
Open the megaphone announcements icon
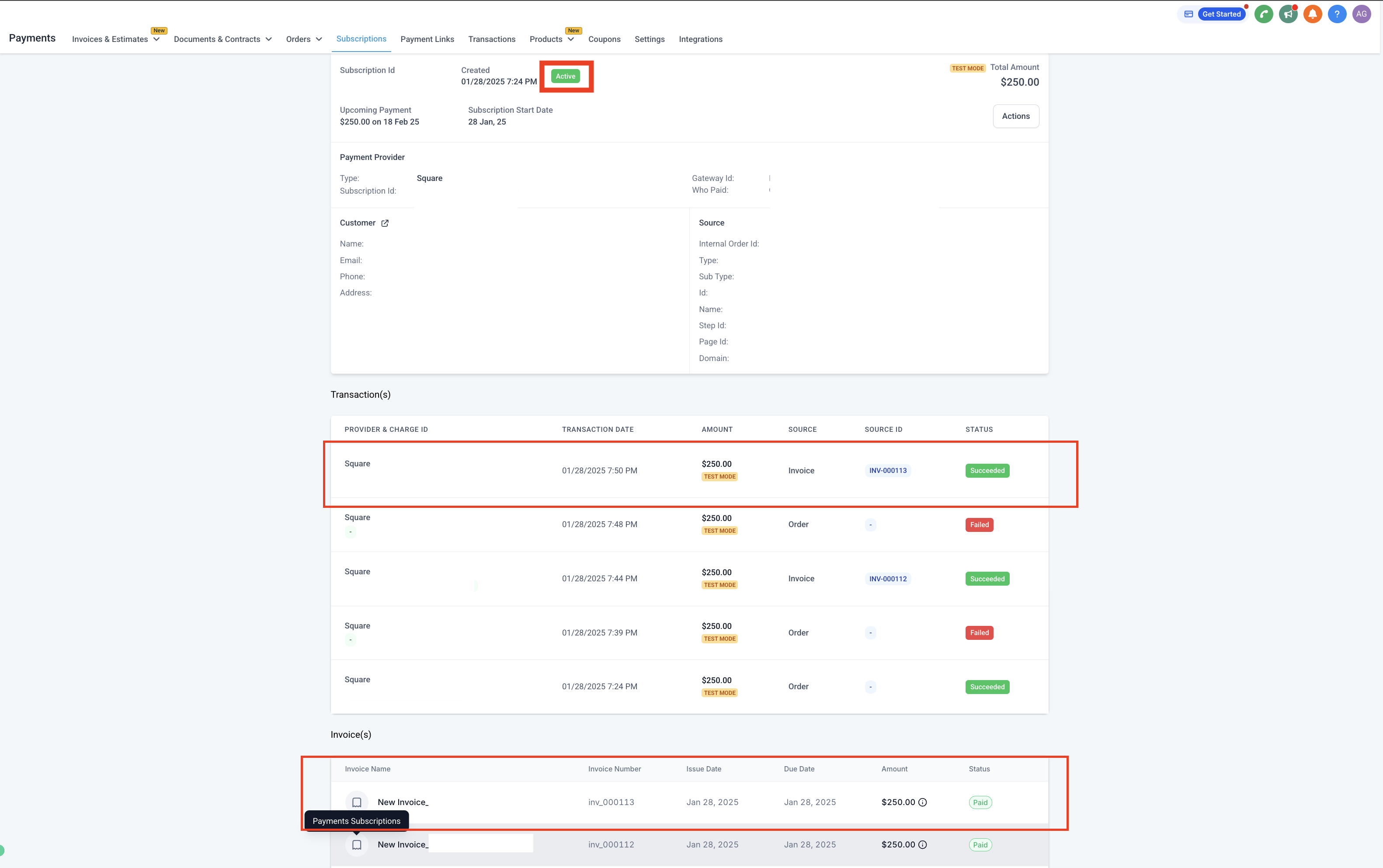1288,14
